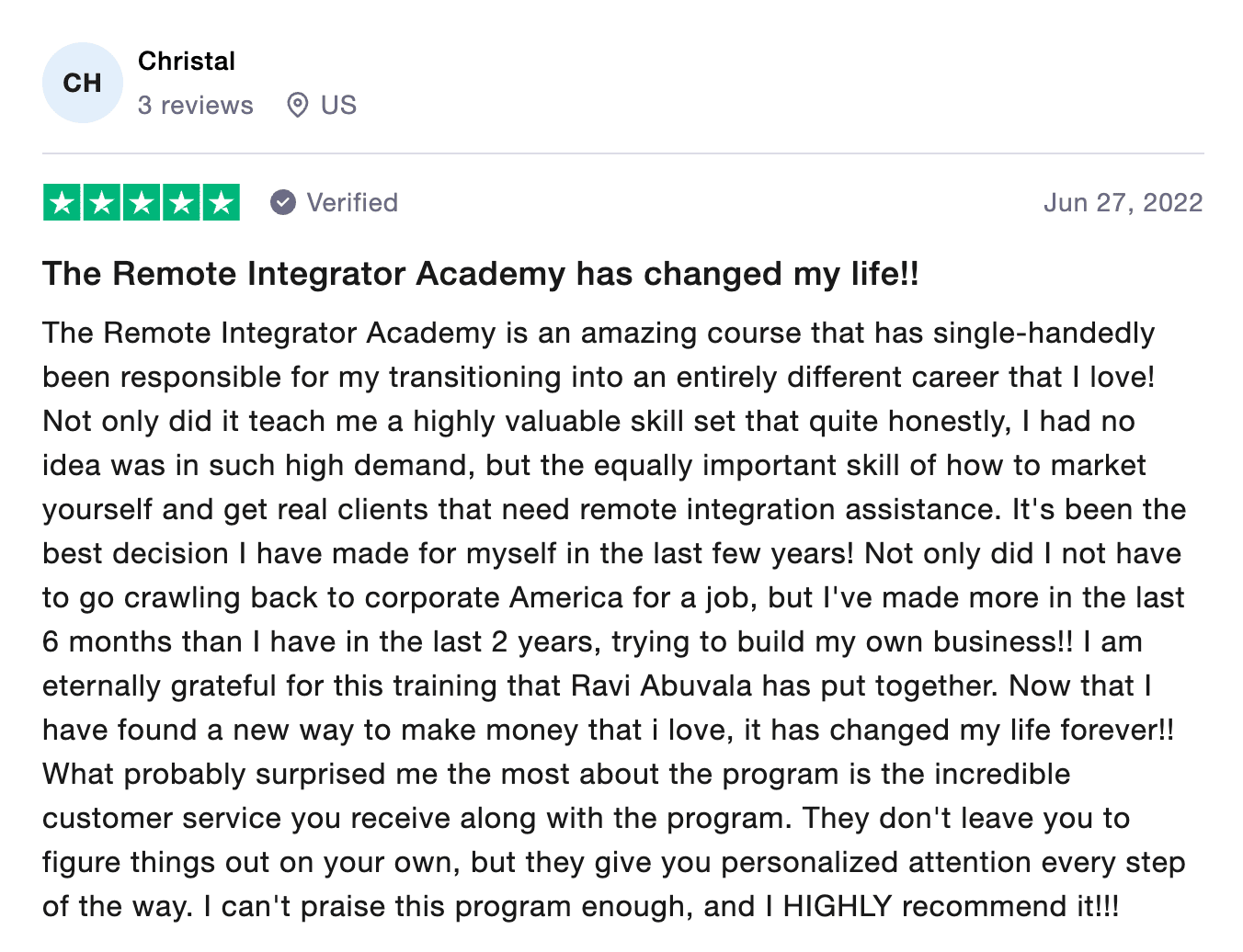The width and height of the screenshot is (1243, 952).
Task: Click the word HIGHLY in last line
Action: [x=837, y=906]
